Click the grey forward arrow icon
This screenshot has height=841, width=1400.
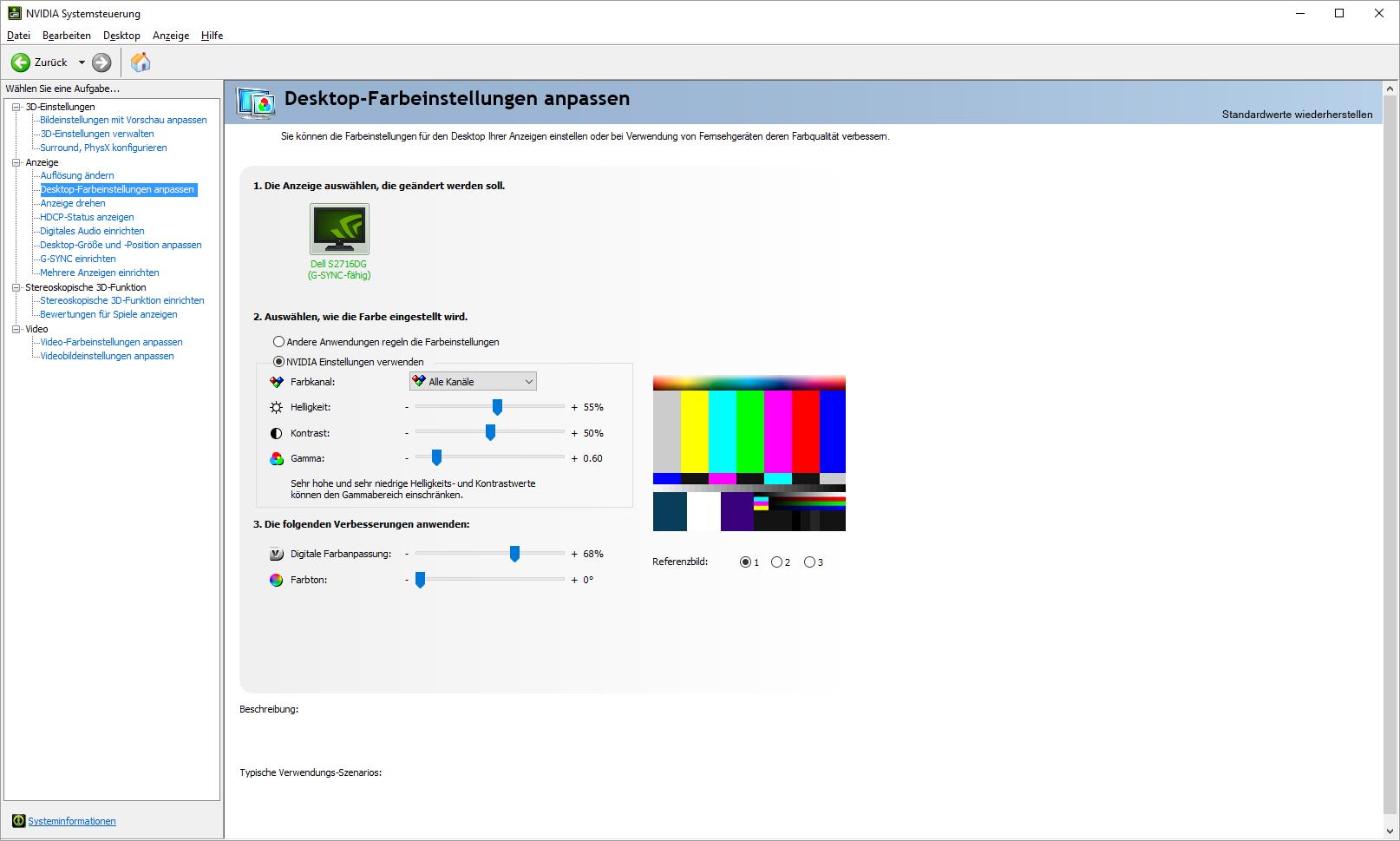[101, 62]
